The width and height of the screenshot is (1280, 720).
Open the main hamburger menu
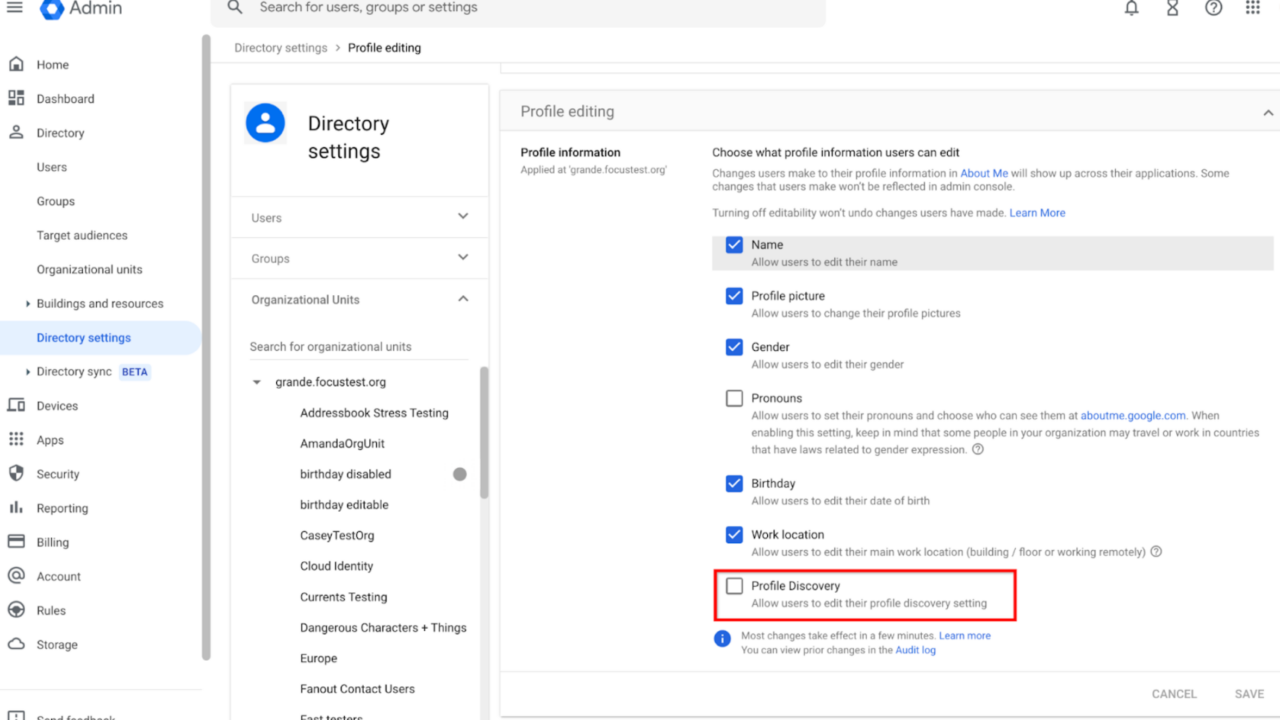[x=15, y=8]
